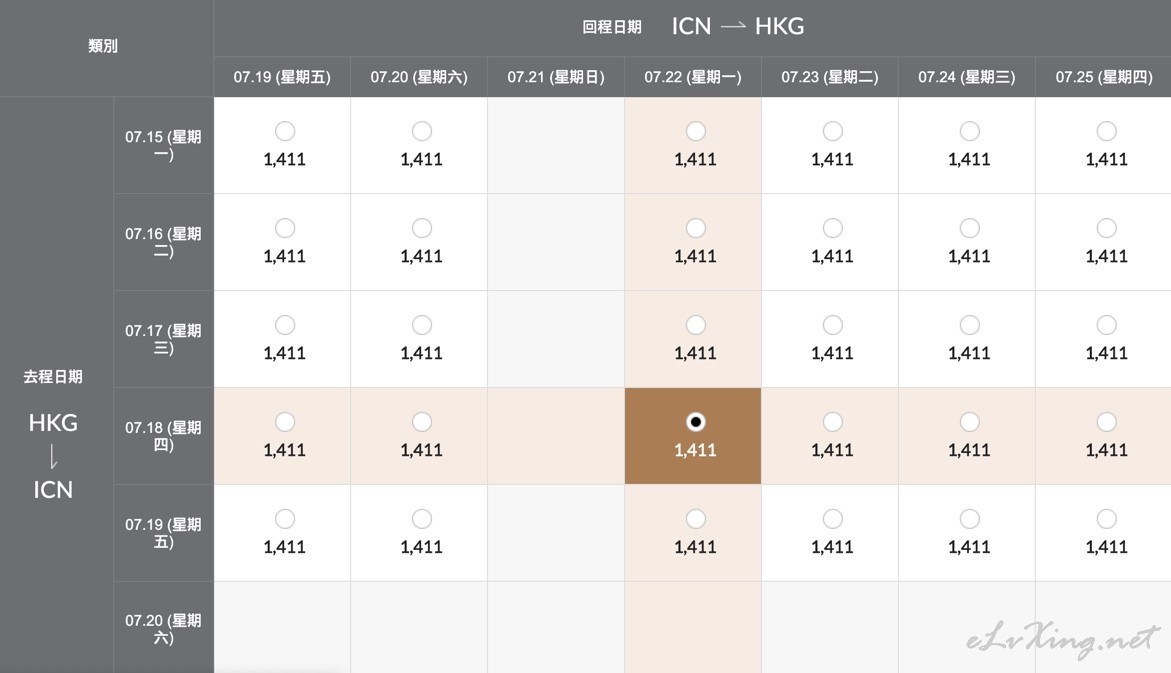
Task: Click the 回程日期 ICN to HKG heading
Action: point(692,27)
